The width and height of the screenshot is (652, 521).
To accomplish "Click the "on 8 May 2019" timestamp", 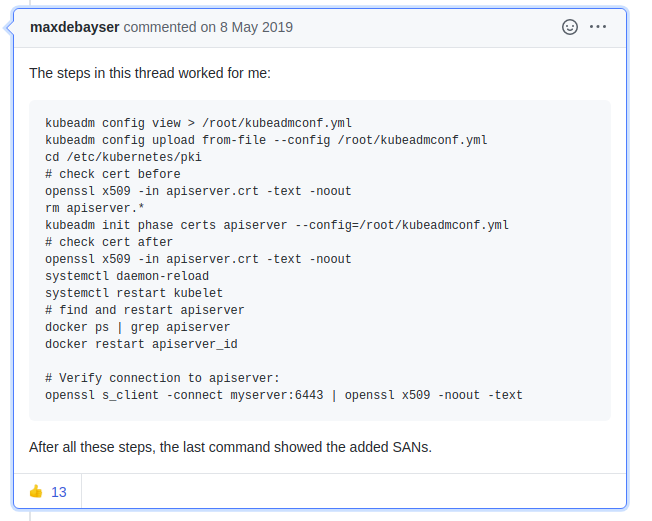I will pyautogui.click(x=247, y=27).
